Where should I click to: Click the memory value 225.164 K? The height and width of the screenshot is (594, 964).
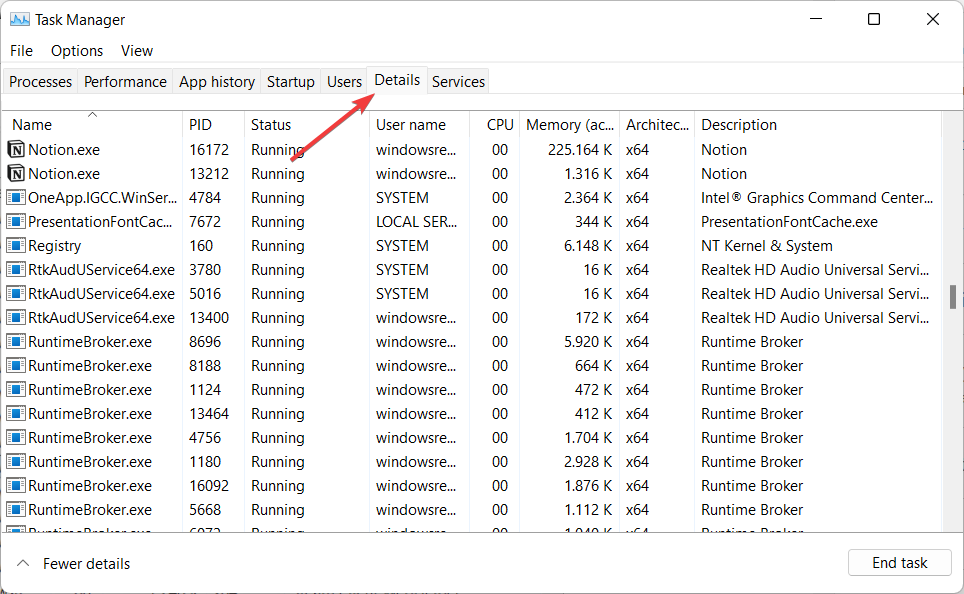click(580, 149)
